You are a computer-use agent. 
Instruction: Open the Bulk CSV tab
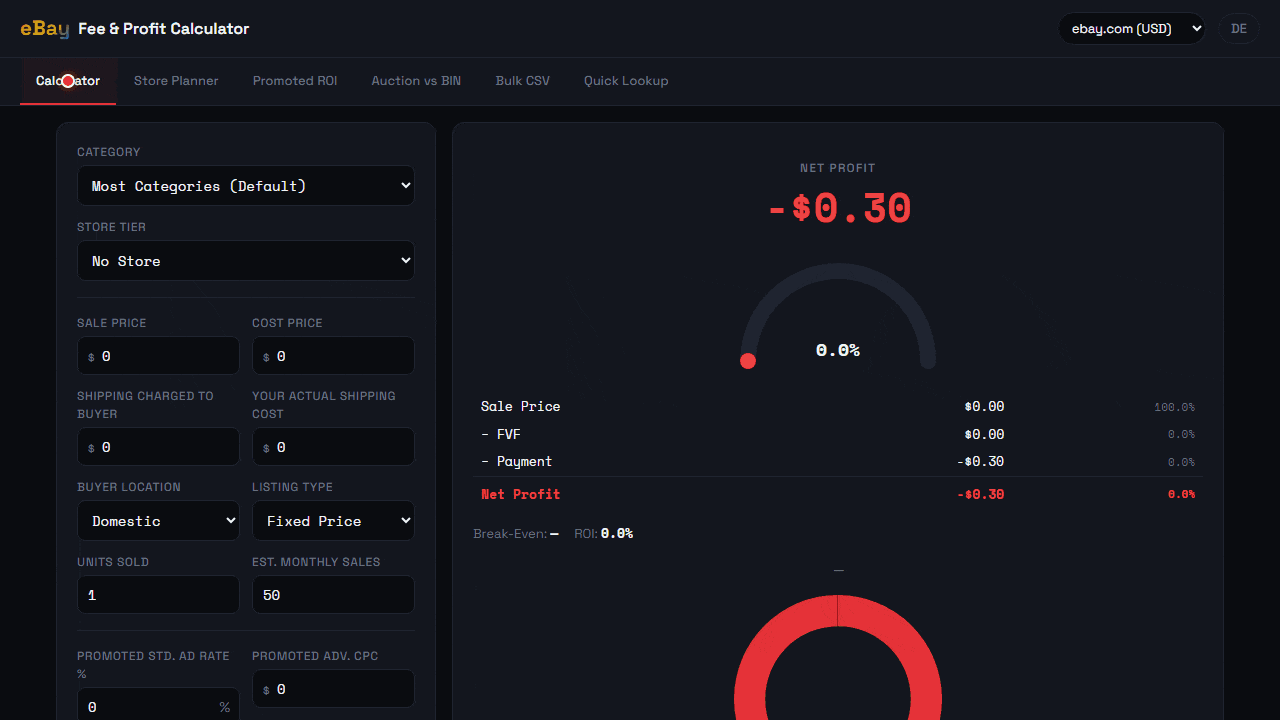tap(523, 81)
